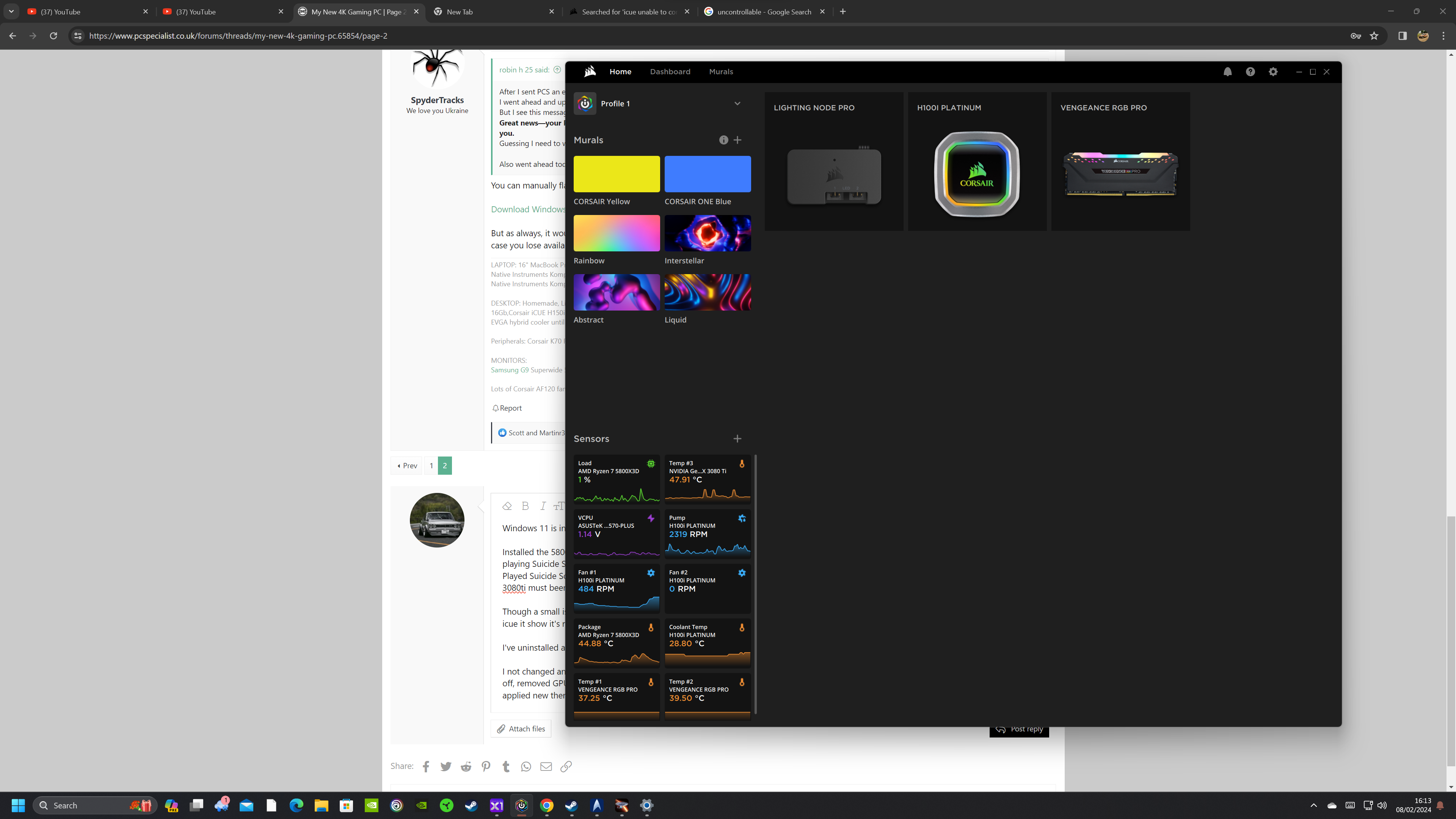Show Murals info icon
The image size is (1456, 819).
click(x=723, y=140)
